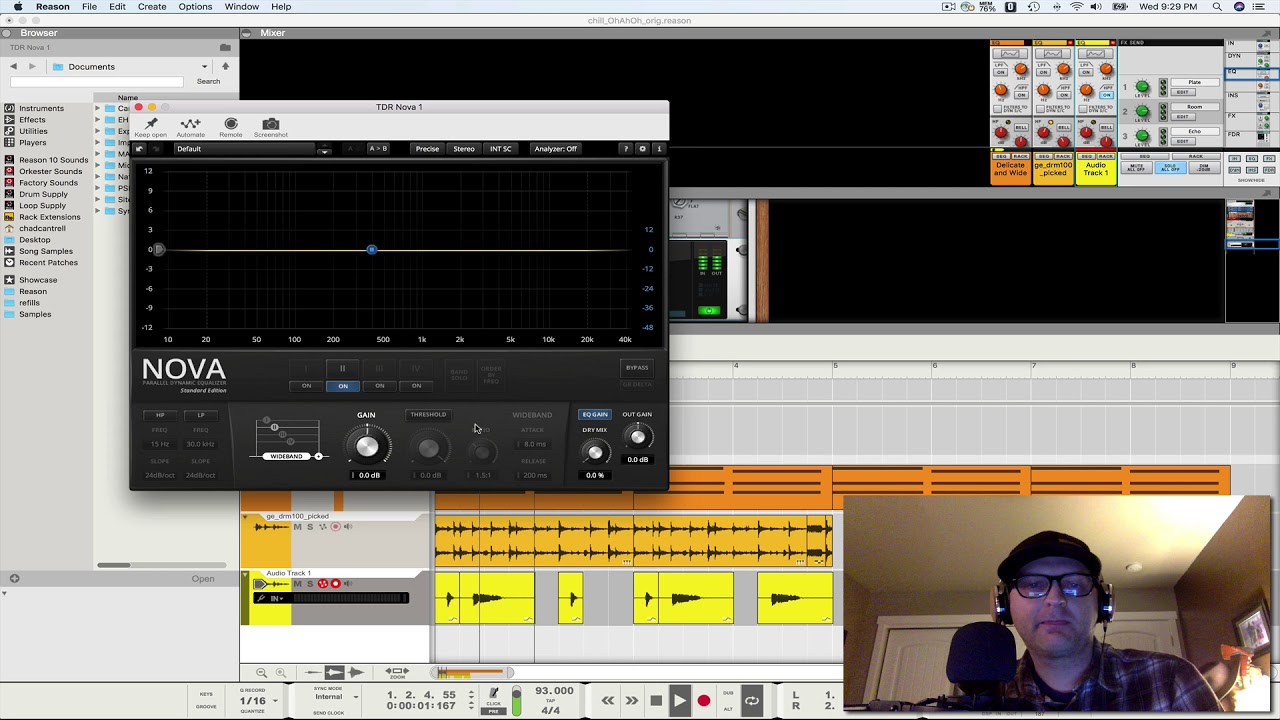Viewport: 1280px width, 720px height.
Task: Toggle band I ON button
Action: tap(306, 386)
